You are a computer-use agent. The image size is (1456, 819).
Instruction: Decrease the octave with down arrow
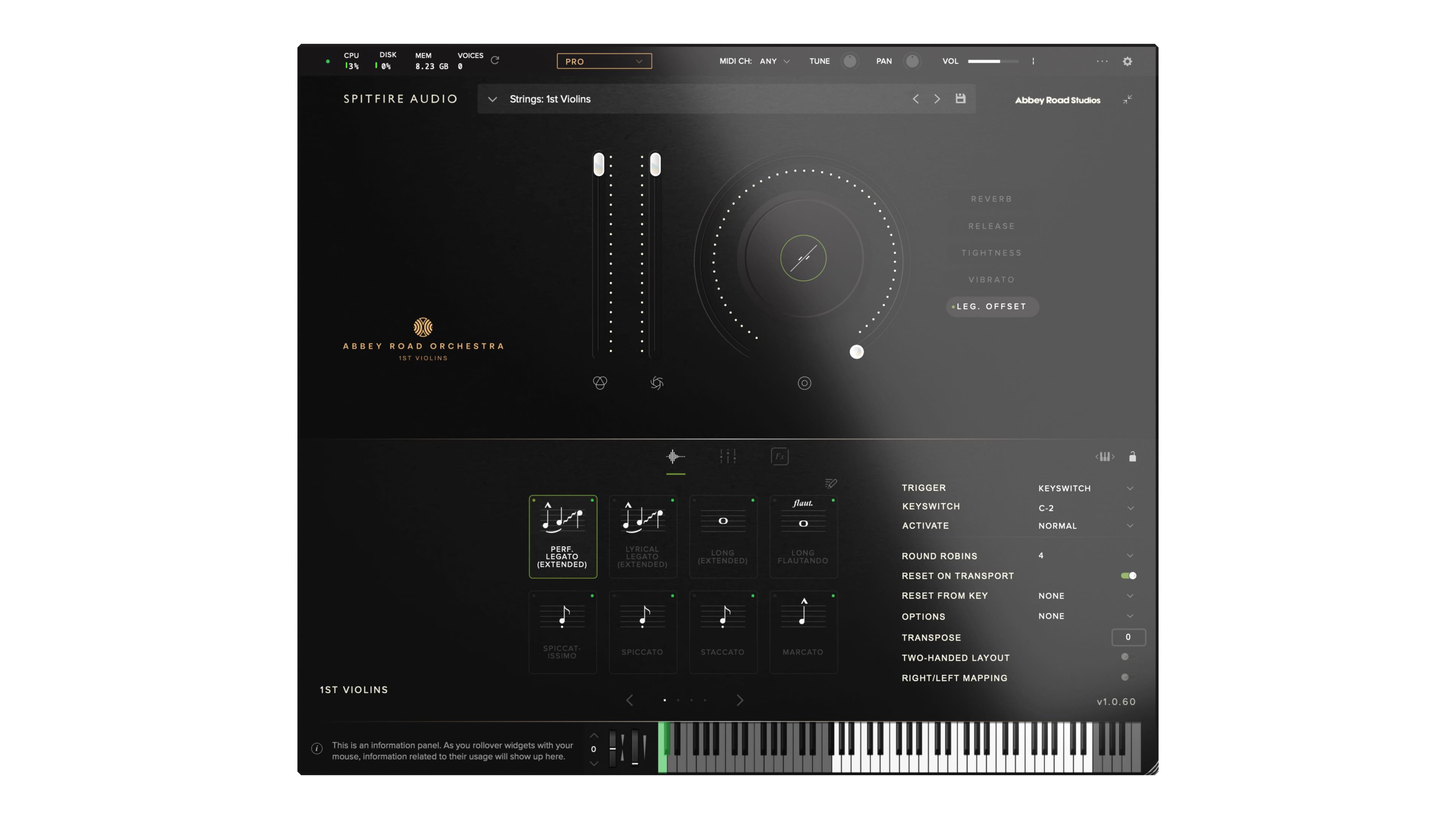pos(593,764)
